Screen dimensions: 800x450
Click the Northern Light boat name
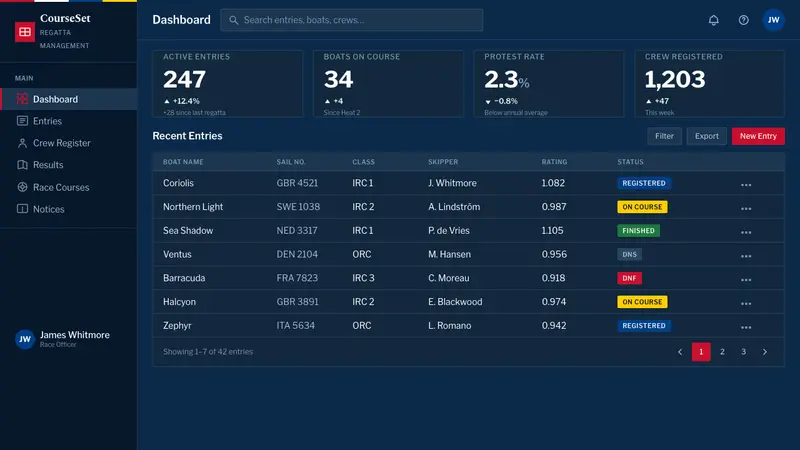point(193,207)
